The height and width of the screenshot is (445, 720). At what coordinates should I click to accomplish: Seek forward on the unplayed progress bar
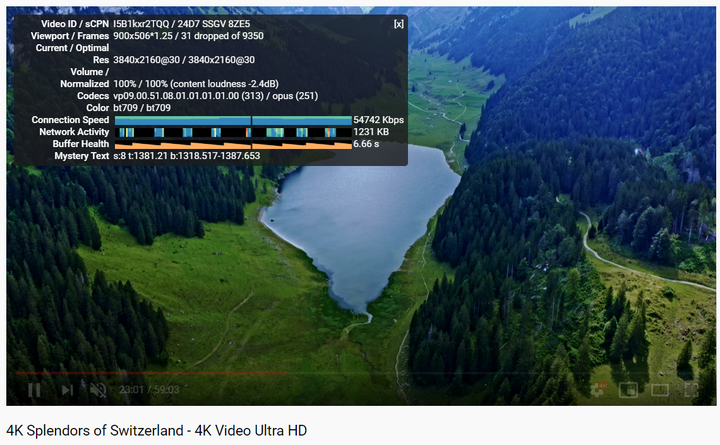(496, 373)
